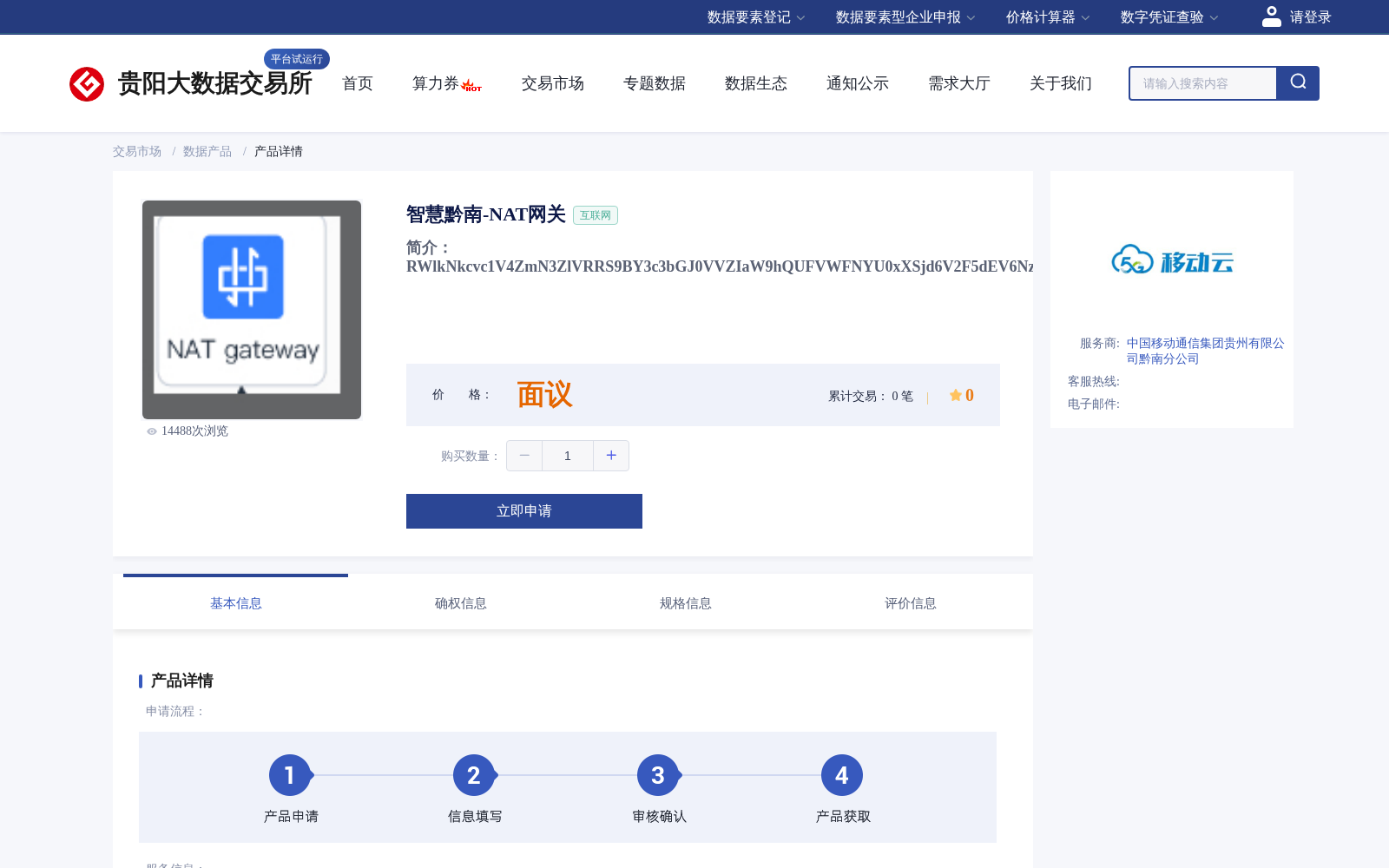
Task: Click step 3 审核确认 circle
Action: 658,775
